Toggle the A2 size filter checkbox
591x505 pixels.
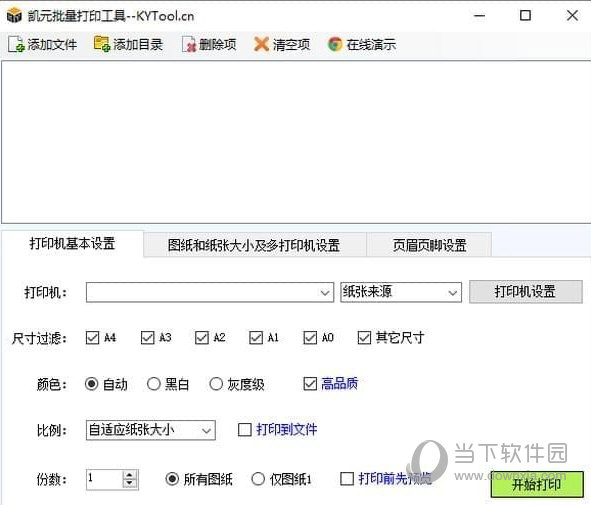point(202,338)
